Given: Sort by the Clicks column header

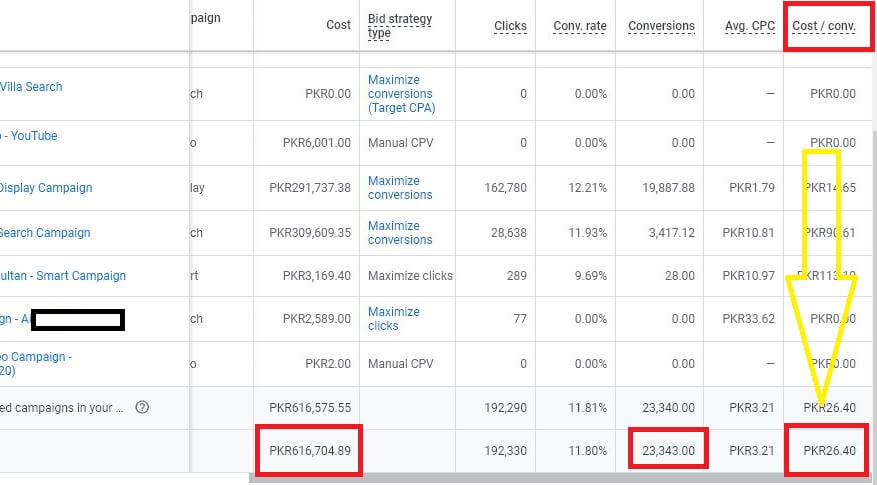Looking at the screenshot, I should click(x=510, y=26).
